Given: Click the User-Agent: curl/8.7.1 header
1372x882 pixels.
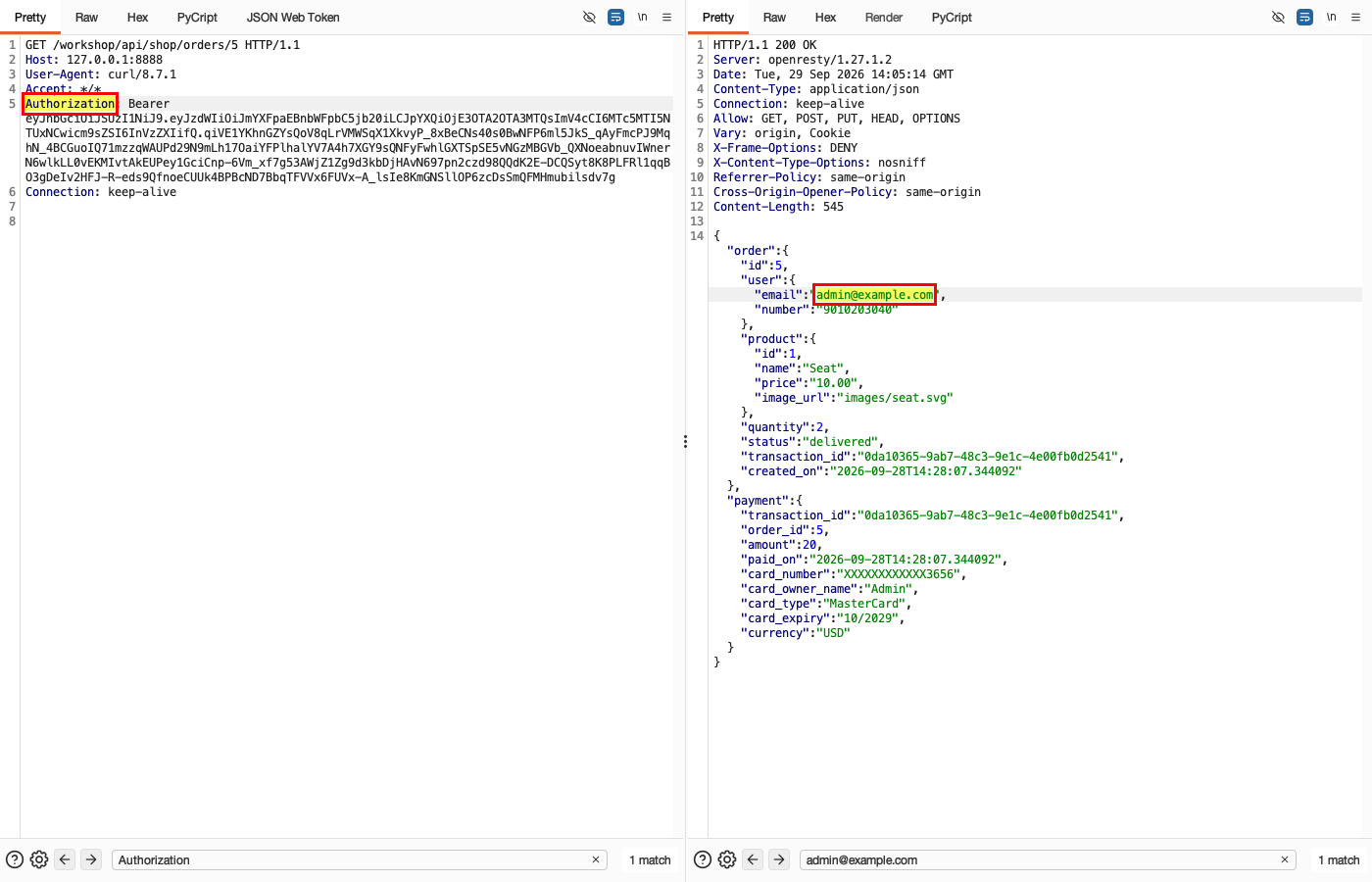Looking at the screenshot, I should click(101, 74).
